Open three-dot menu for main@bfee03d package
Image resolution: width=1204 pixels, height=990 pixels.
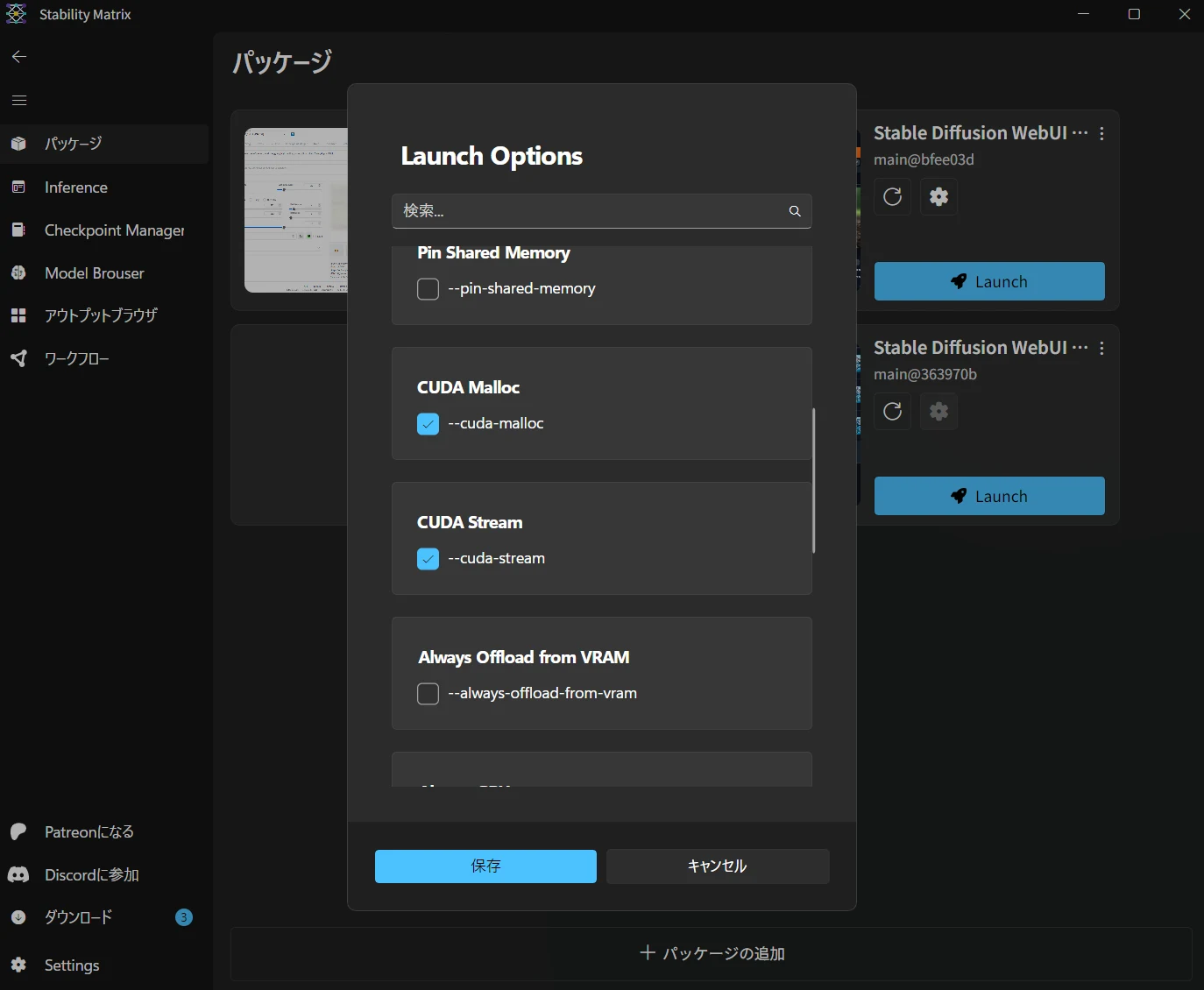coord(1101,134)
